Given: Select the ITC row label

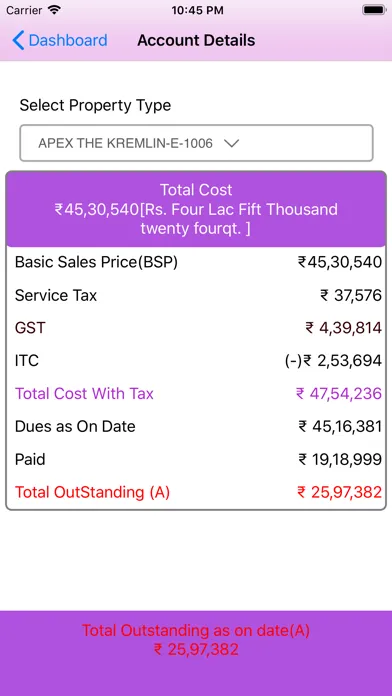Looking at the screenshot, I should coord(27,360).
